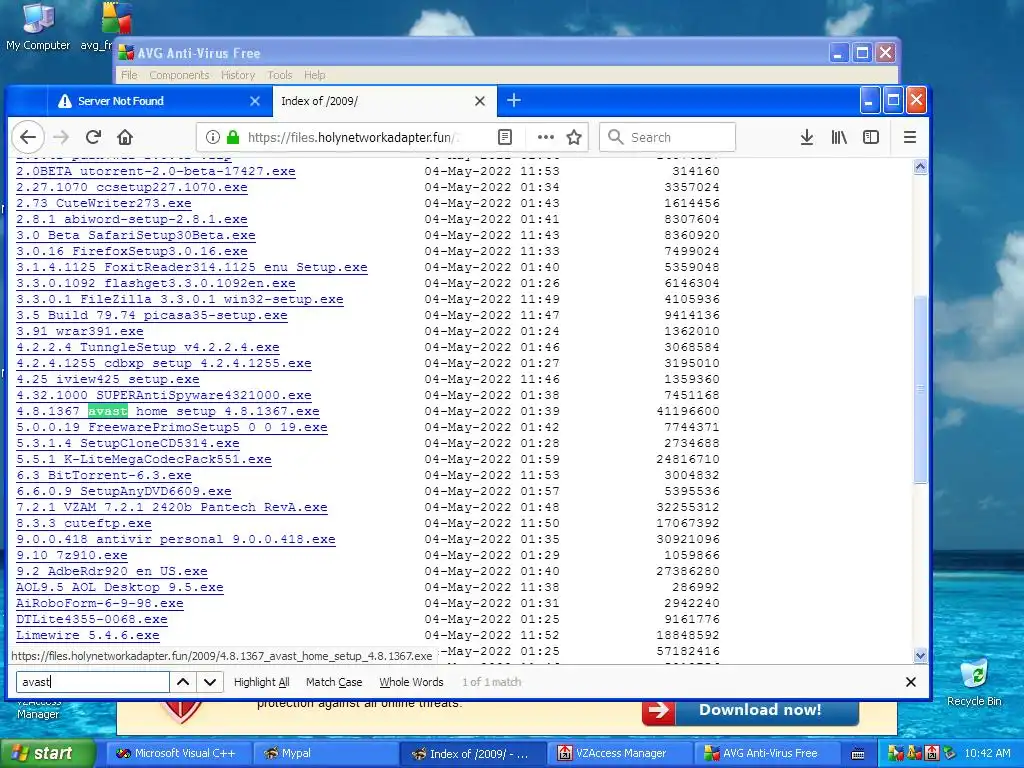The height and width of the screenshot is (768, 1024).
Task: Open FirefoxSetup3.0.16.exe link
Action: click(131, 251)
